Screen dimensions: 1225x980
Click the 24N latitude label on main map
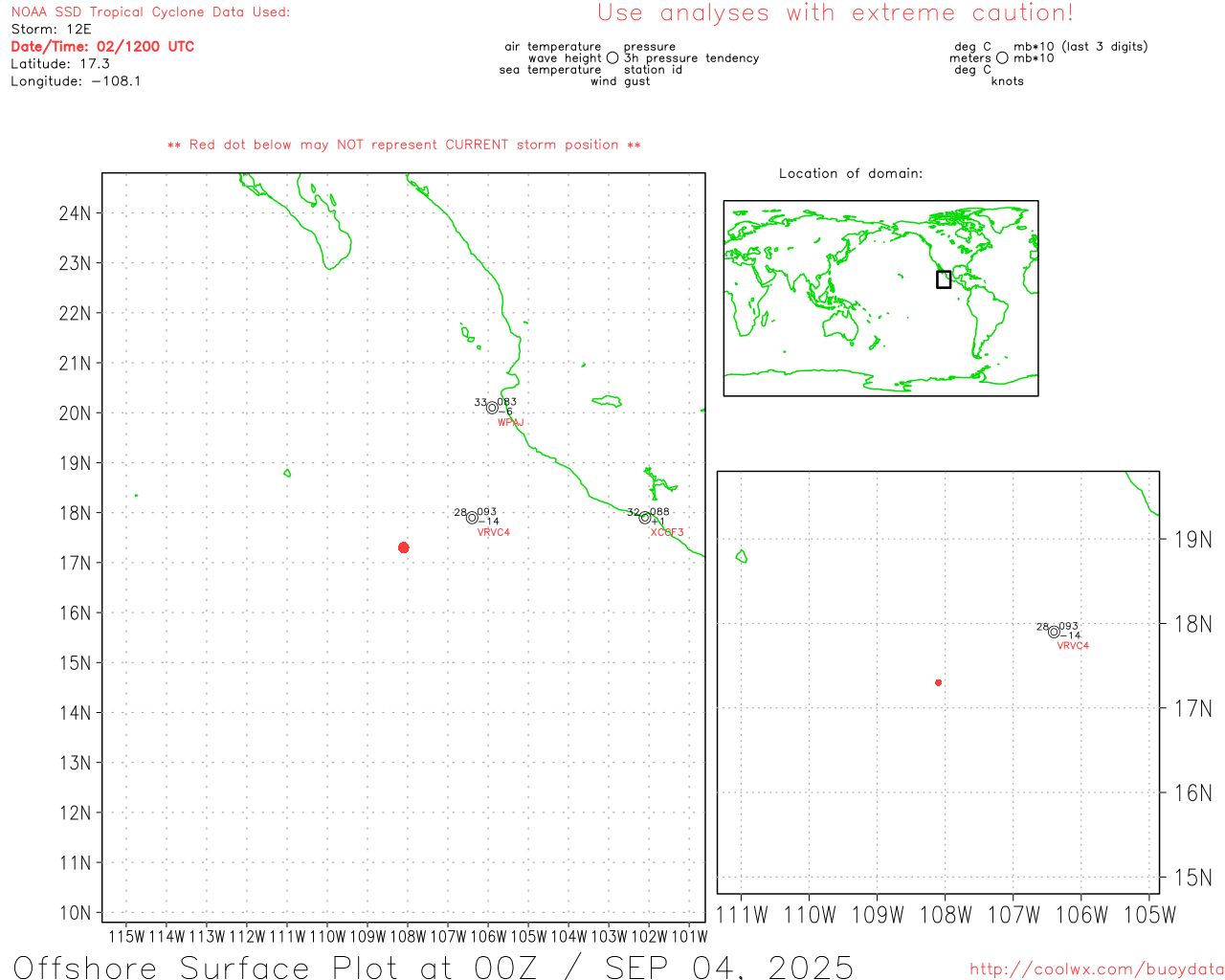tap(75, 213)
